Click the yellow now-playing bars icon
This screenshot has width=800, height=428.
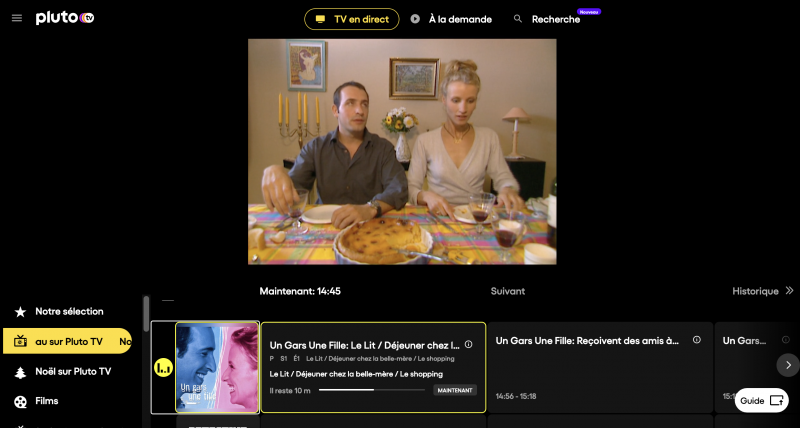163,367
